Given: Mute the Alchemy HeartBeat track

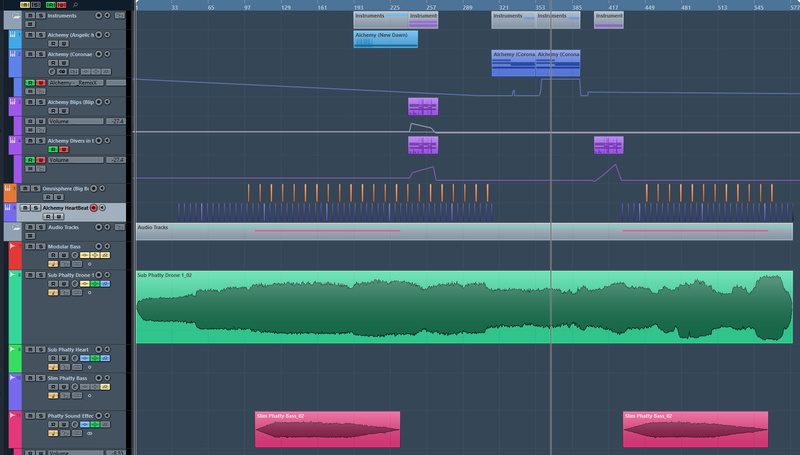Looking at the screenshot, I should (x=26, y=208).
